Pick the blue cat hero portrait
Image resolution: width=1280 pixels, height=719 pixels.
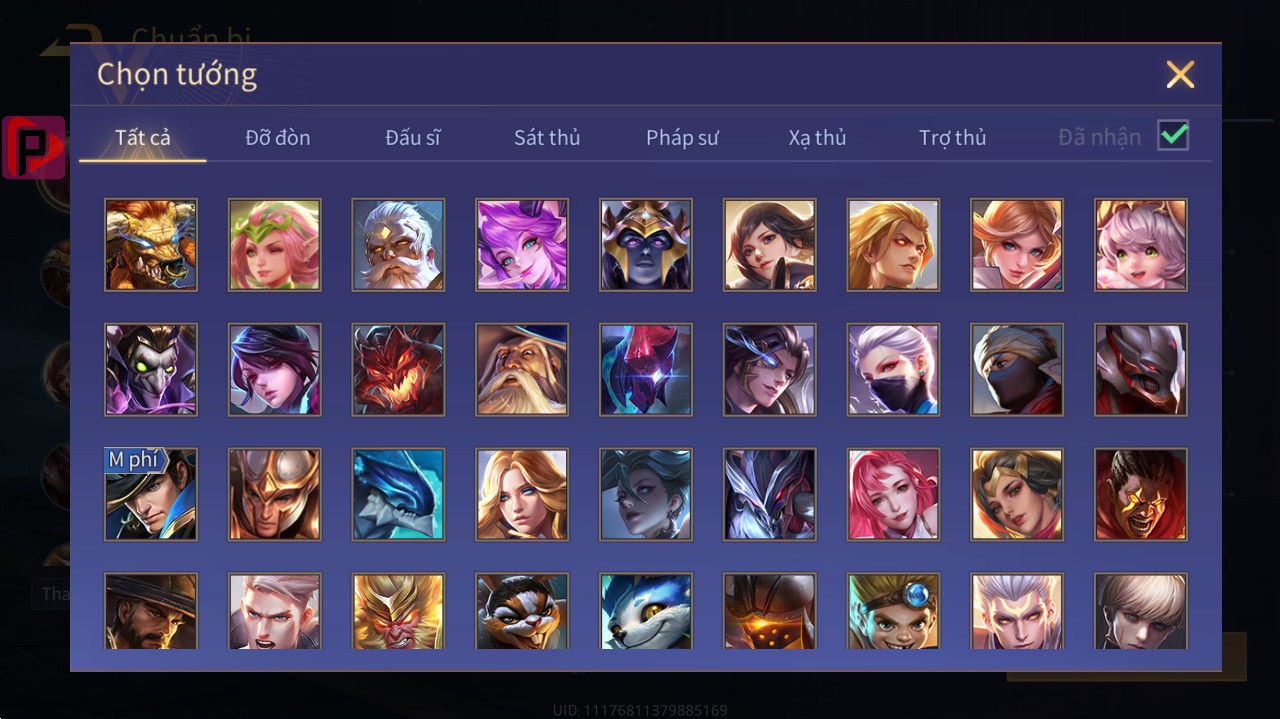click(x=646, y=611)
